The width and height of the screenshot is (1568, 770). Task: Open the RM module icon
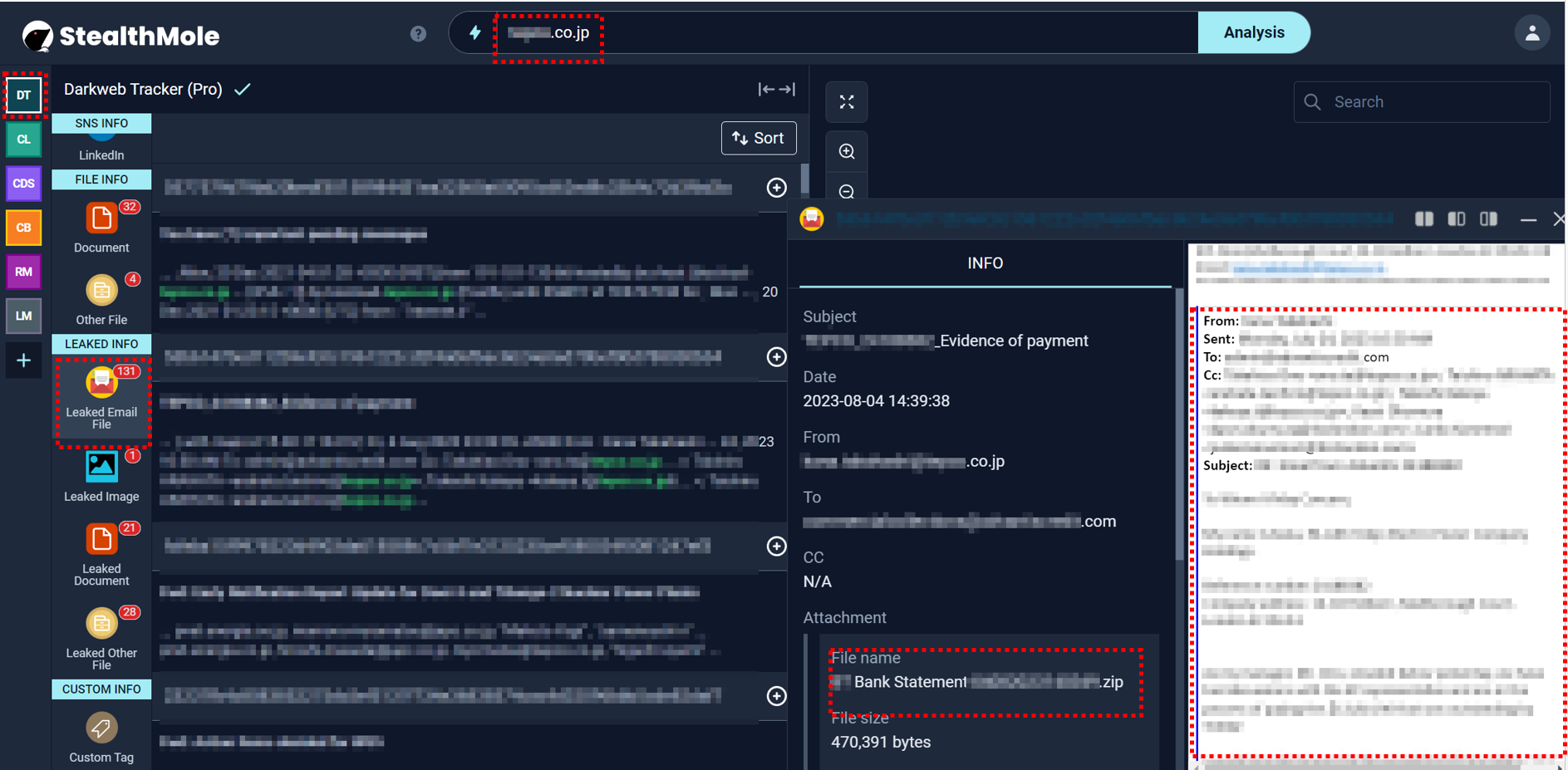(x=24, y=272)
